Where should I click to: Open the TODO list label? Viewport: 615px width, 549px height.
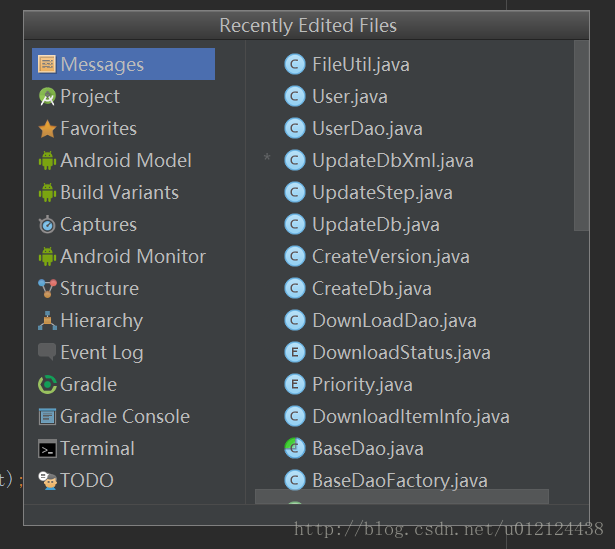[87, 480]
